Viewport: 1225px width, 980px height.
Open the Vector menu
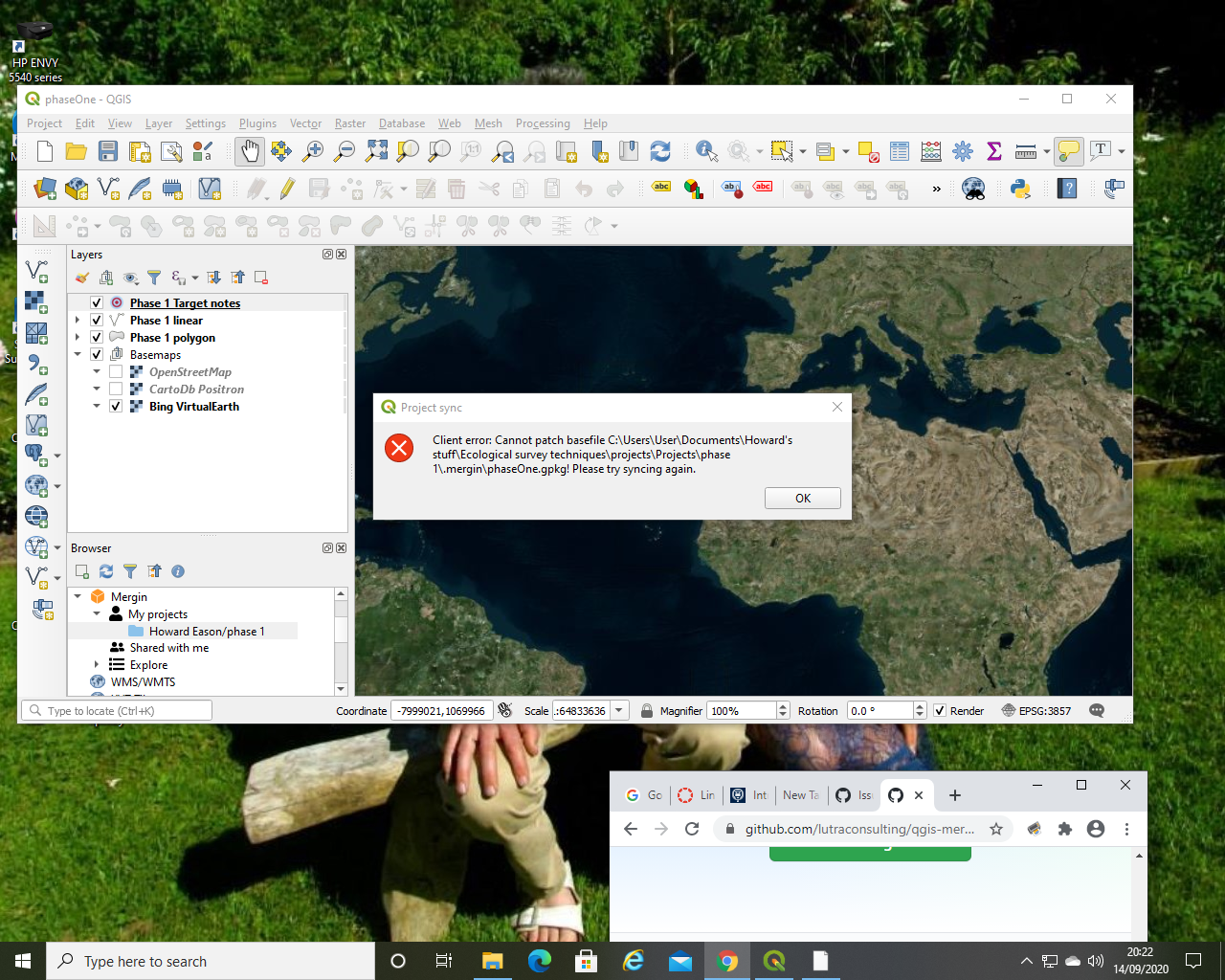click(304, 123)
